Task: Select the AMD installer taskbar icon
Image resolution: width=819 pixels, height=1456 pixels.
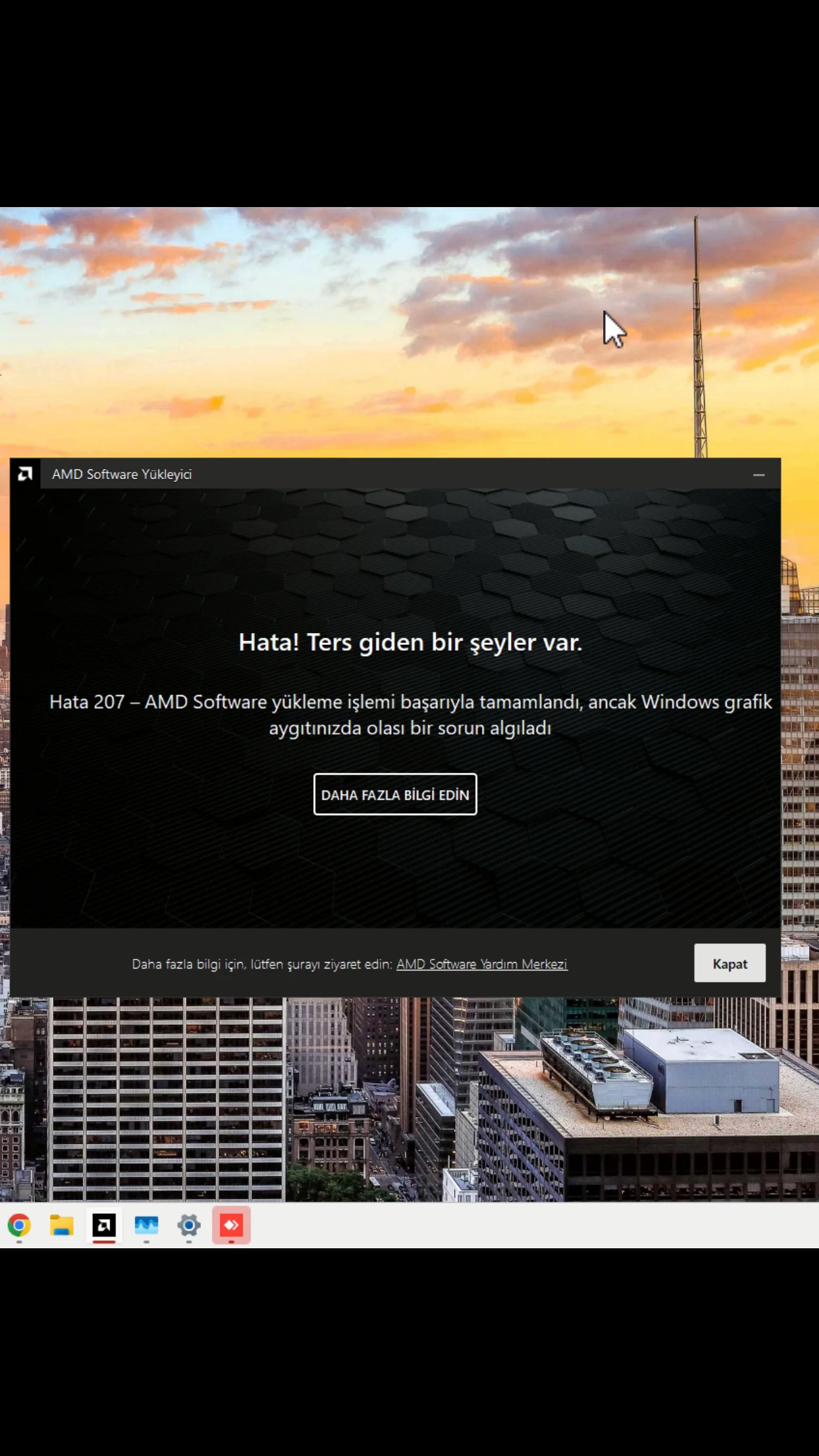Action: [104, 1226]
